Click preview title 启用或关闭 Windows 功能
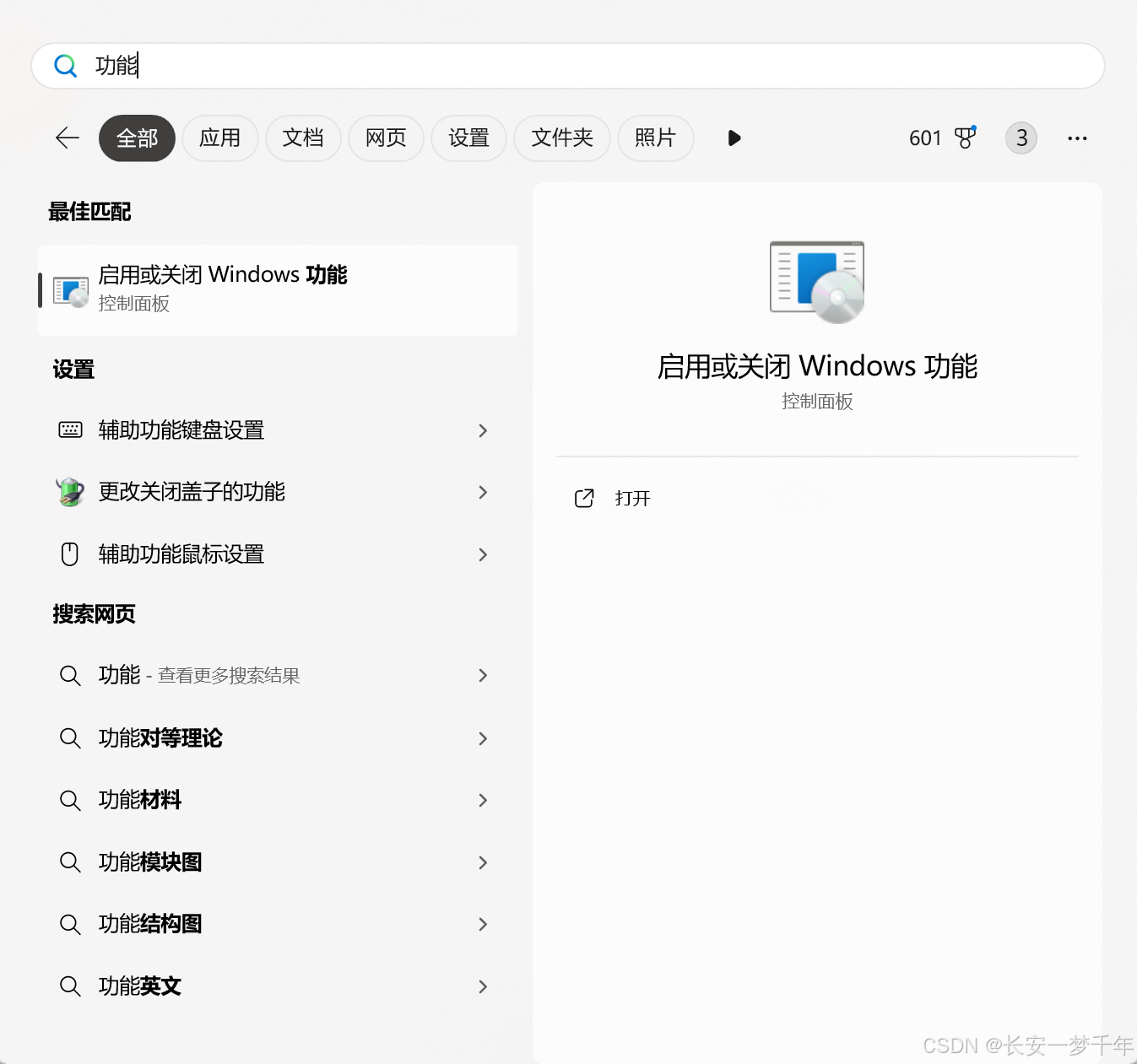This screenshot has width=1137, height=1064. [x=817, y=366]
